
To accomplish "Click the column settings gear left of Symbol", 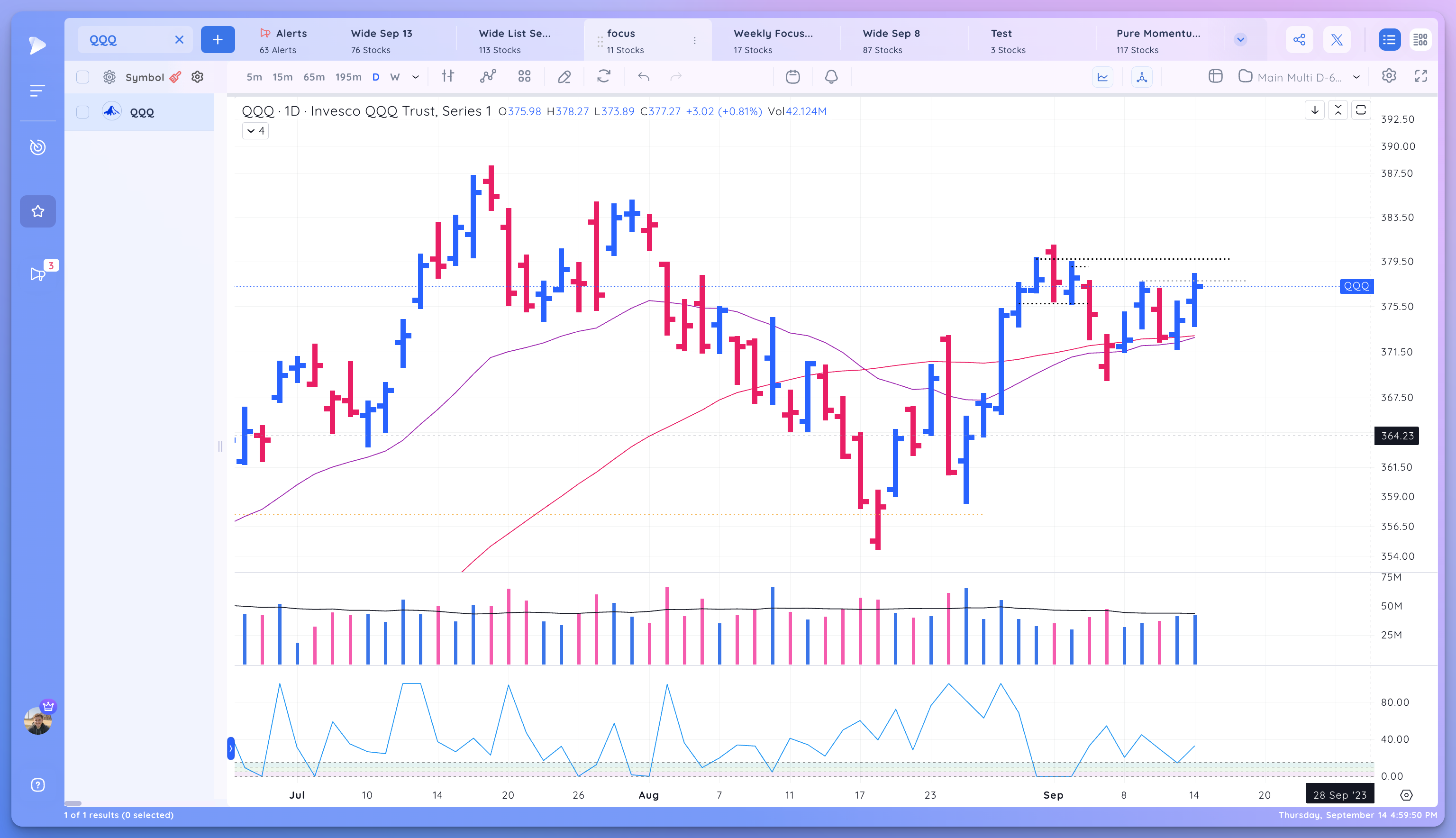I will (109, 77).
